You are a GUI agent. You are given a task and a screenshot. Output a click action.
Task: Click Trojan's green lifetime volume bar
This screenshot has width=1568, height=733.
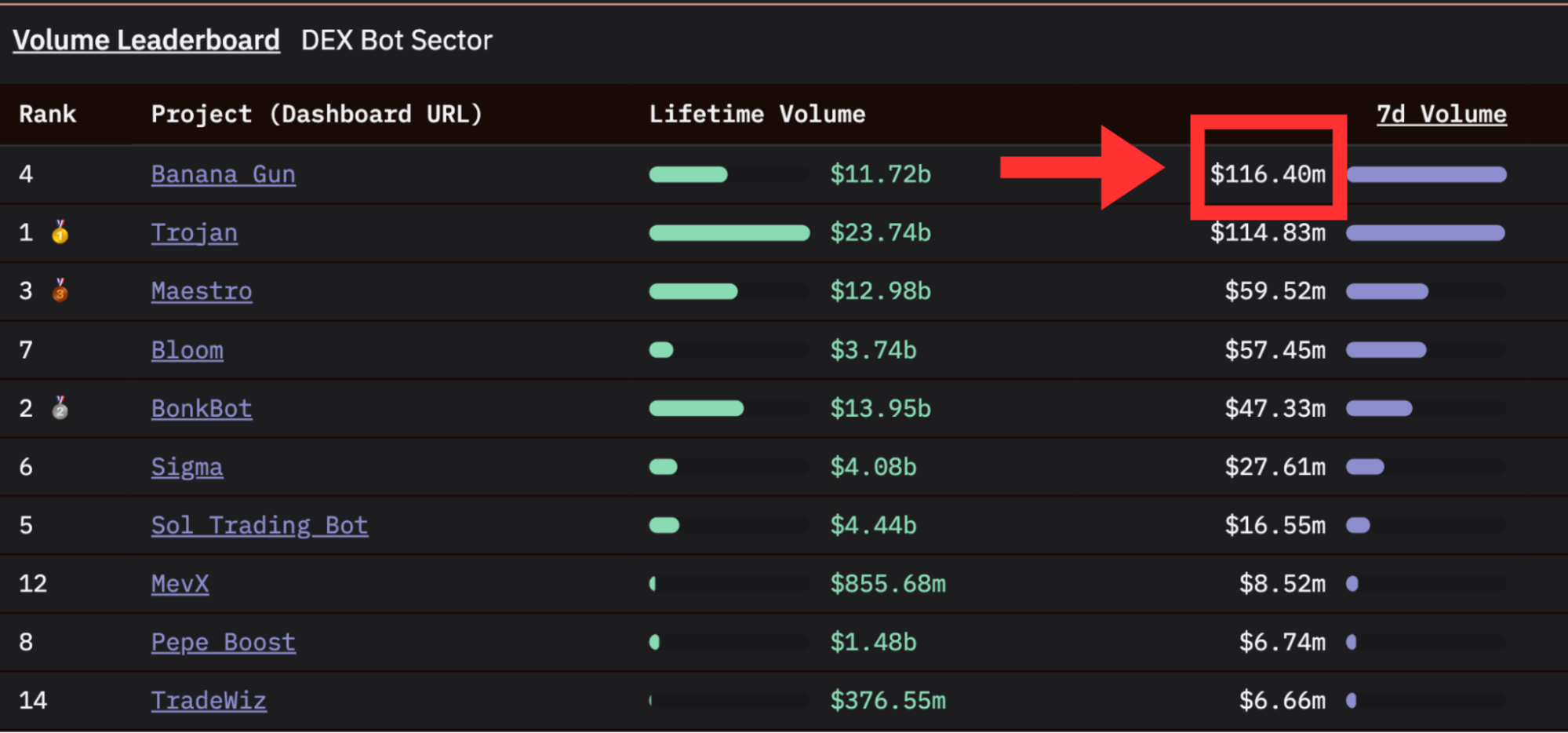coord(729,232)
